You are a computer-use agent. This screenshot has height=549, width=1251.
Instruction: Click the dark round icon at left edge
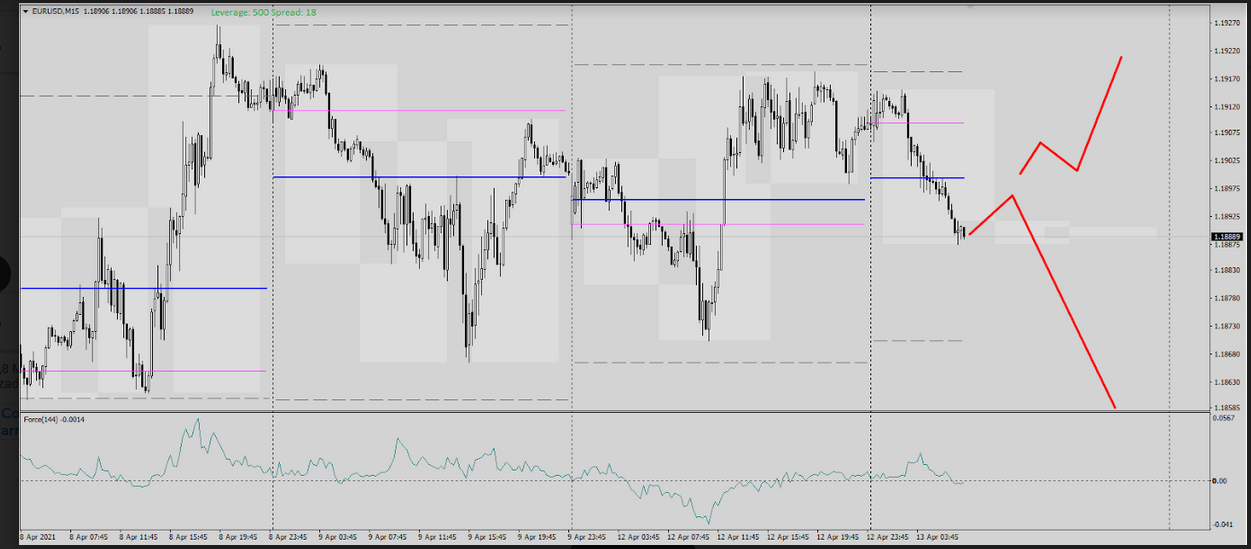(x=4, y=273)
